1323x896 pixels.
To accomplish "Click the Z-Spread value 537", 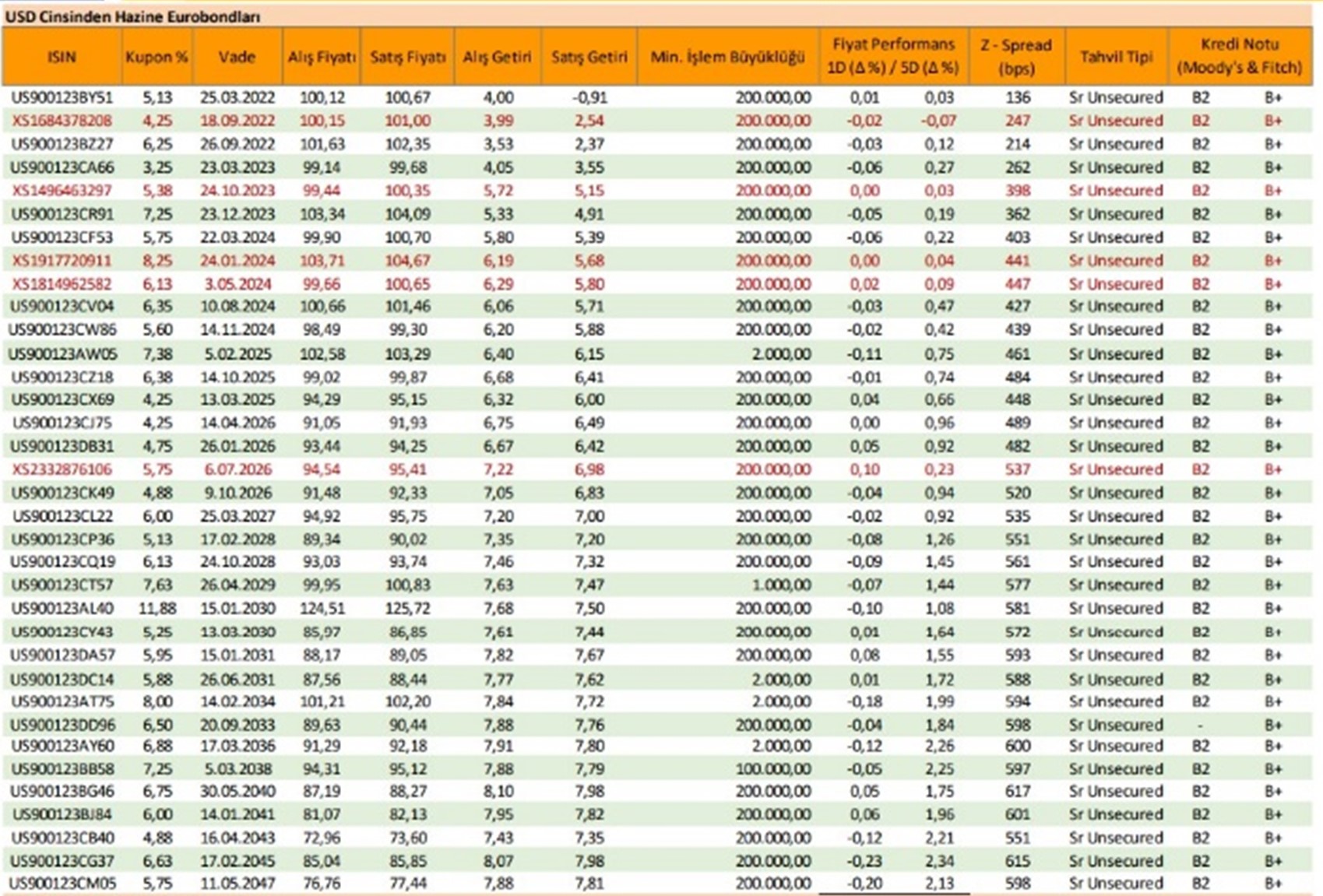I will (x=1018, y=469).
